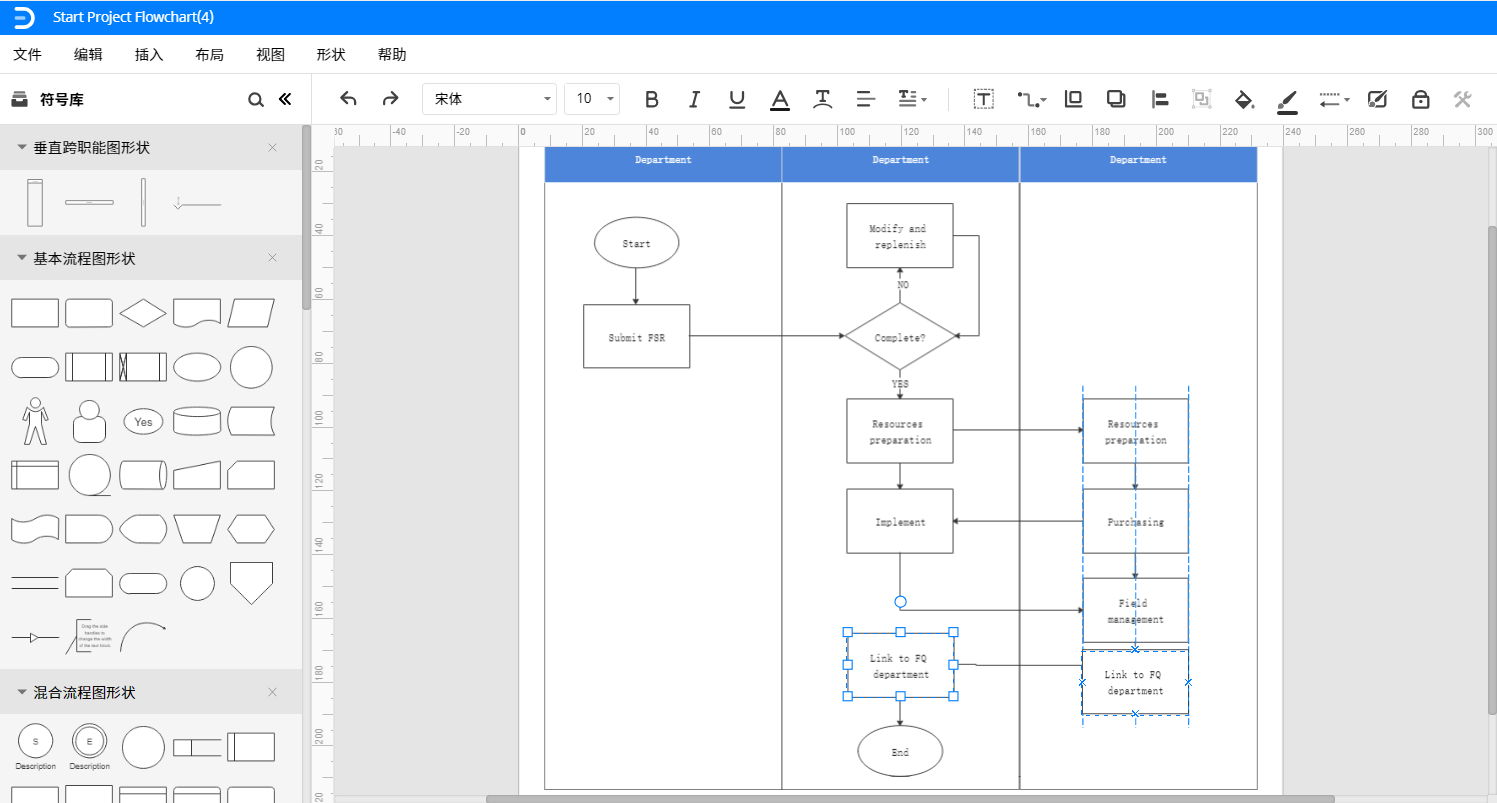Open the 插入 menu

tap(149, 55)
